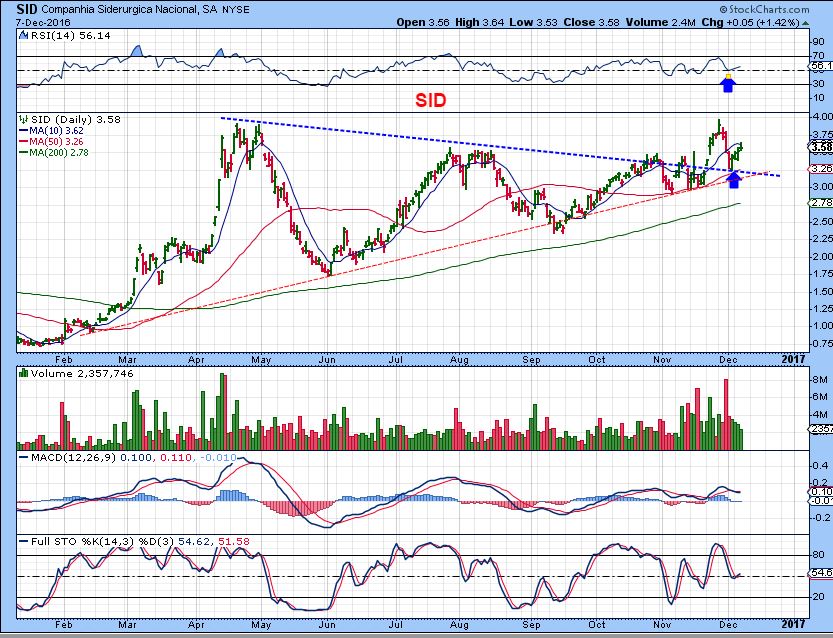Click the 3.26 MA(50) price tag on axis

pyautogui.click(x=821, y=169)
